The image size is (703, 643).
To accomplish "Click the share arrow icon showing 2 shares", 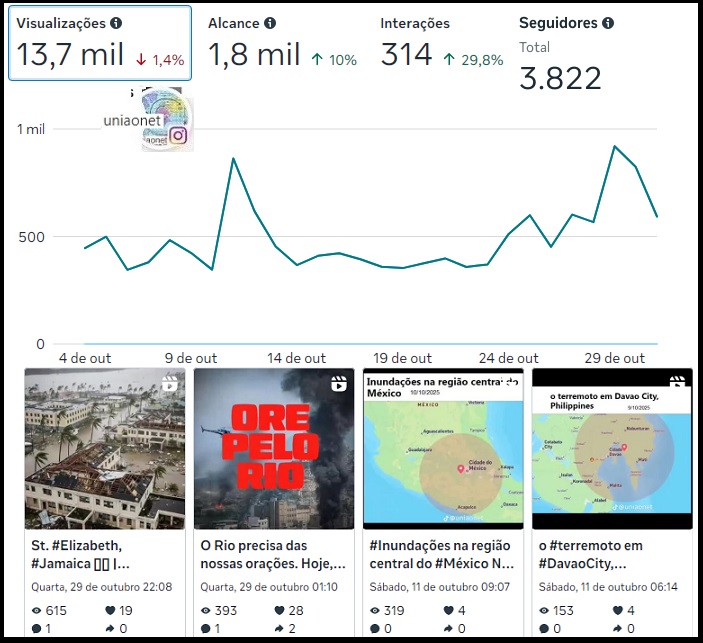I will pos(280,628).
